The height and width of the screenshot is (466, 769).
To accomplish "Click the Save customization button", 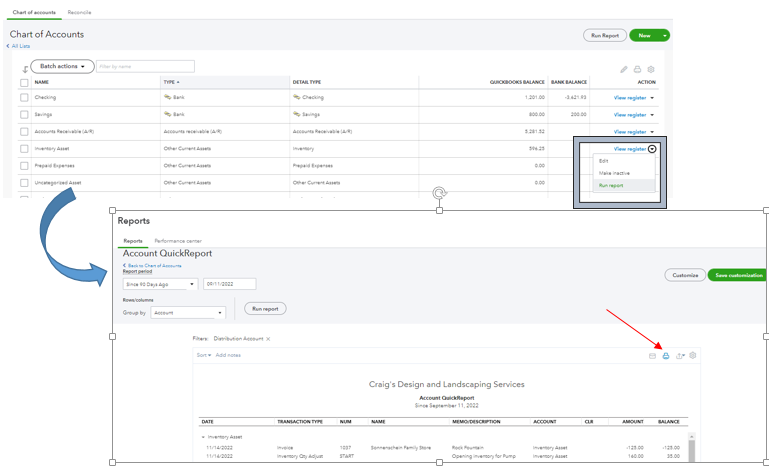I will click(x=738, y=275).
